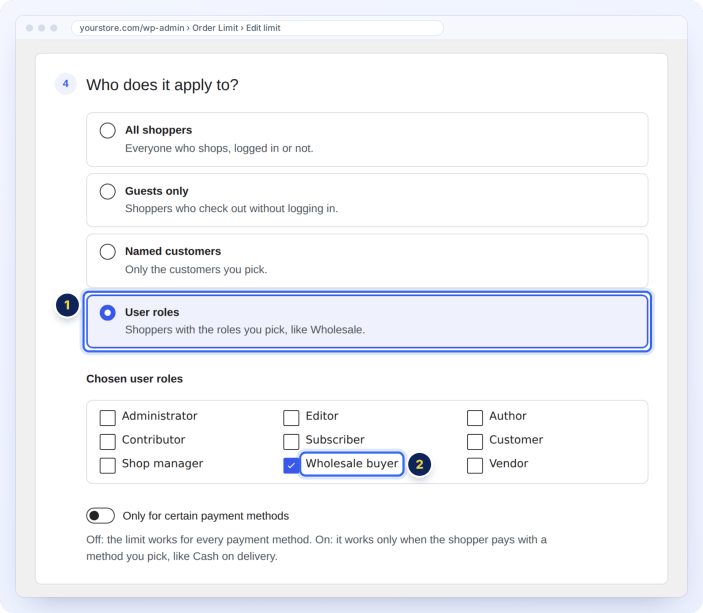Click 'Only the customers you pick.' description
This screenshot has height=613, width=703.
tap(196, 270)
